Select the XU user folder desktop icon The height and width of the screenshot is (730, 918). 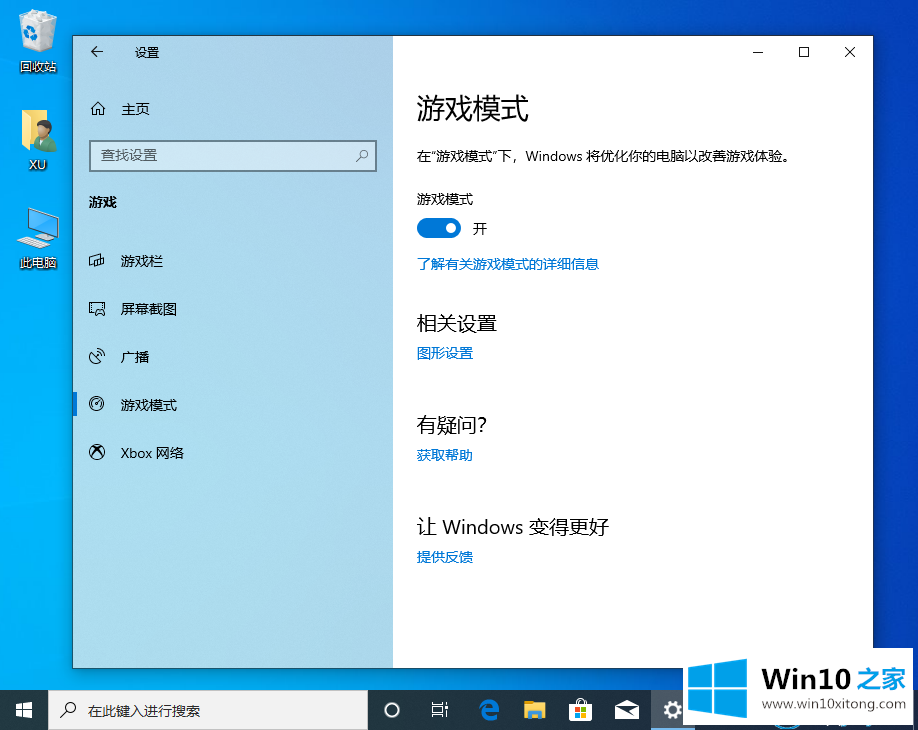(x=38, y=139)
